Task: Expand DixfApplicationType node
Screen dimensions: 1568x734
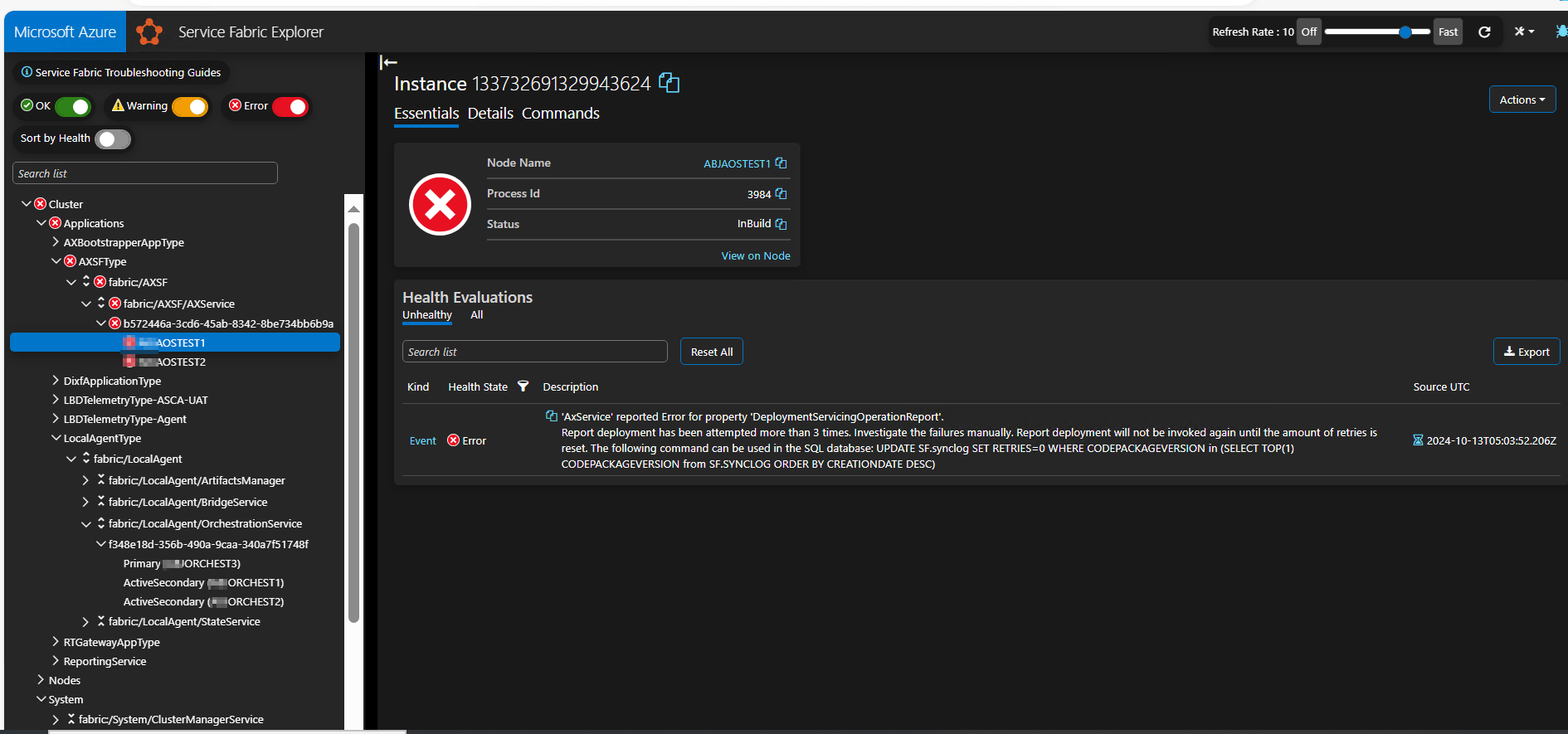Action: [x=56, y=381]
